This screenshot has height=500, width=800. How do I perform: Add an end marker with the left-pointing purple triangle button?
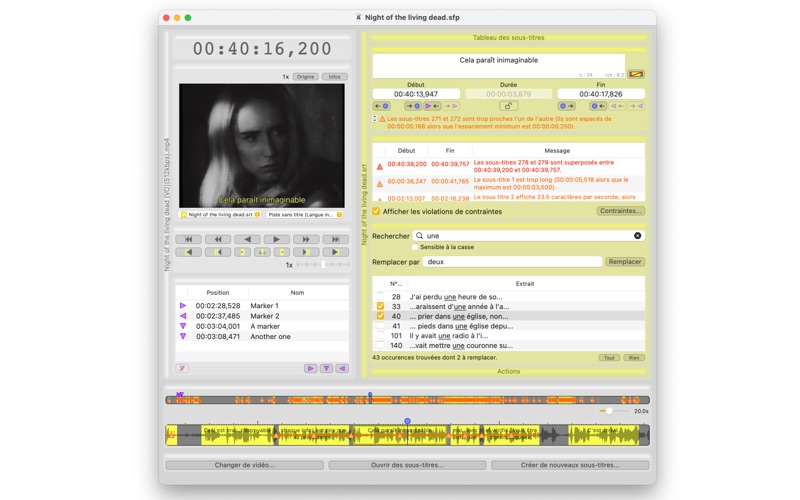pos(342,368)
